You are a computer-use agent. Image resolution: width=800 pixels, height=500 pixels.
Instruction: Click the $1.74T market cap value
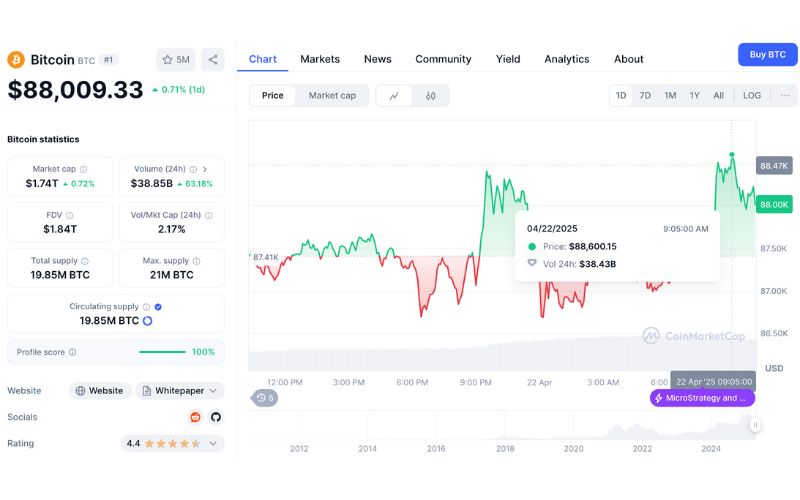tap(42, 184)
